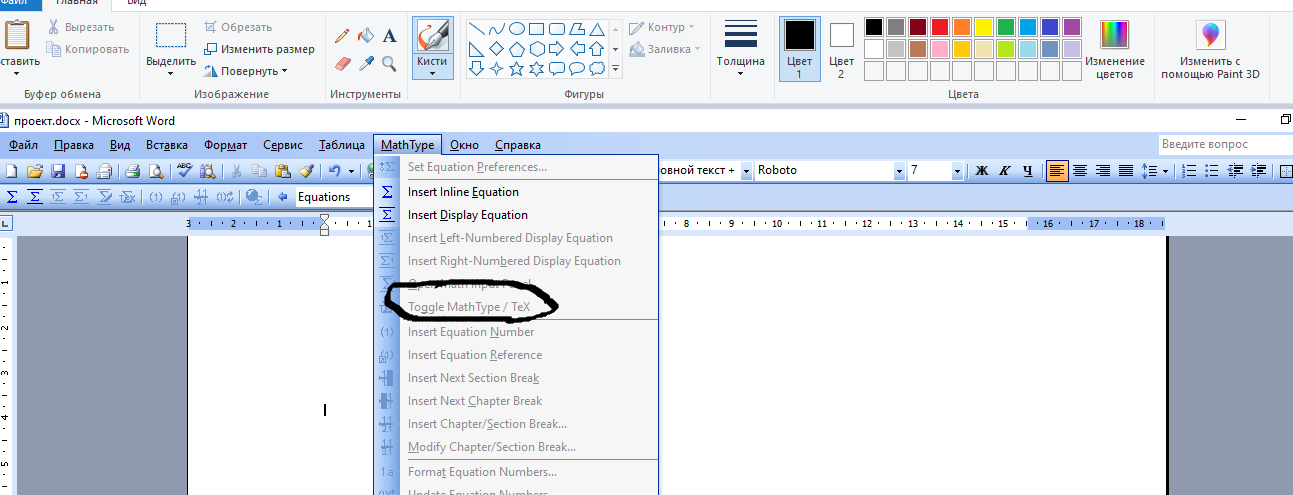The image size is (1293, 495).
Task: Open the Формат menu in Word
Action: coord(225,145)
